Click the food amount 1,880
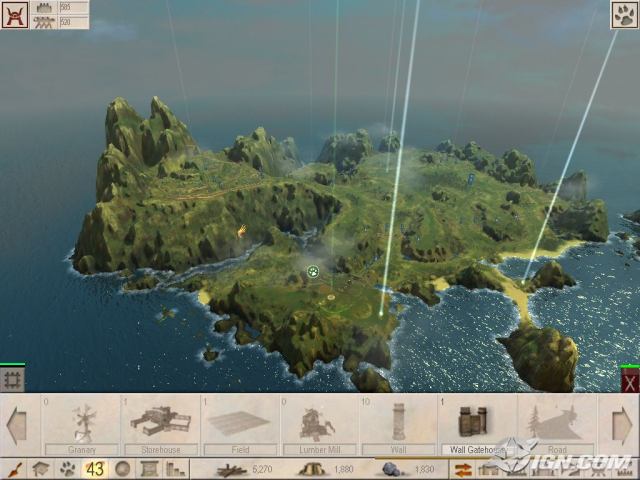This screenshot has height=480, width=640. pos(344,469)
